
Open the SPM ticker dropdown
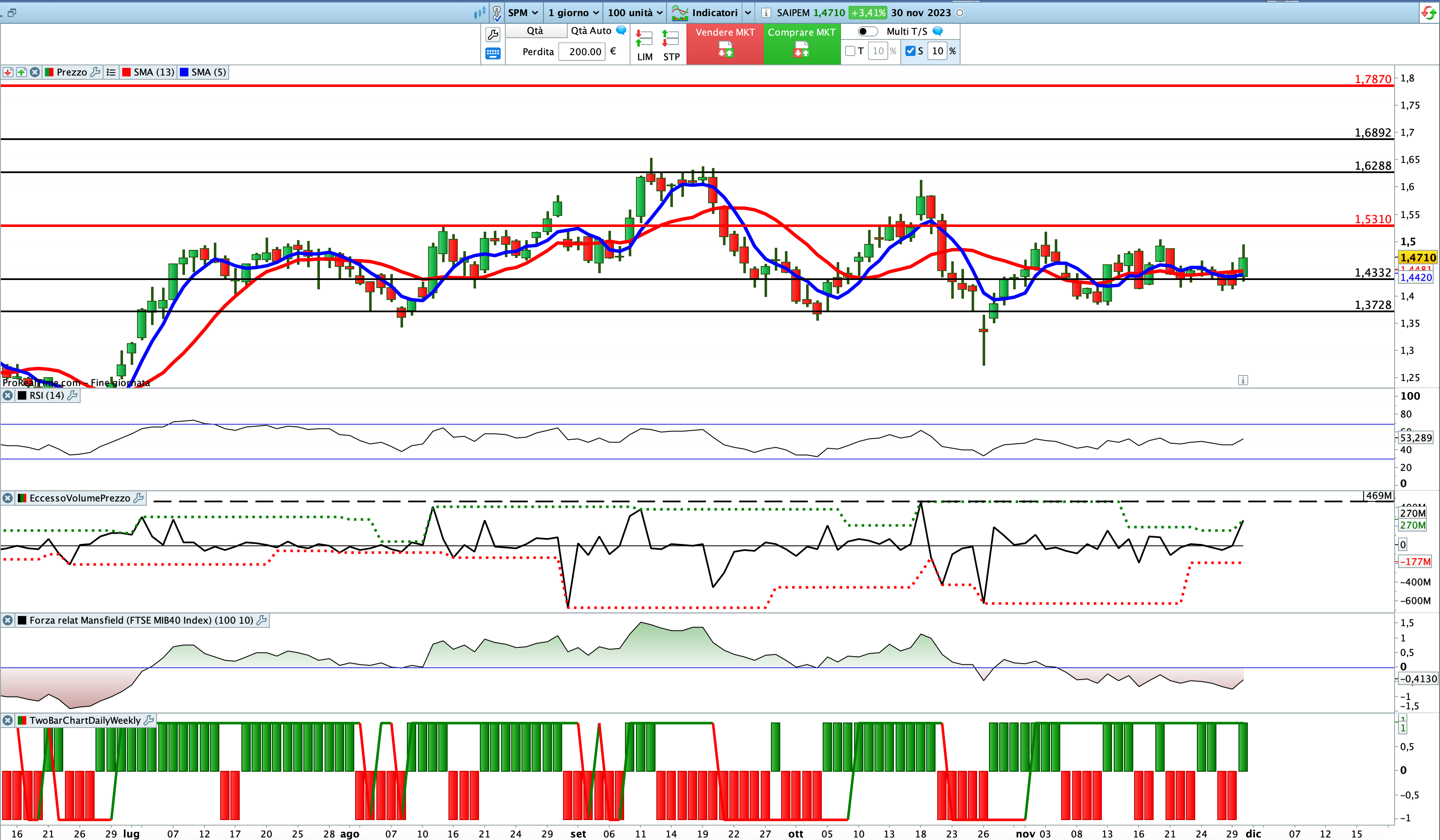(523, 13)
